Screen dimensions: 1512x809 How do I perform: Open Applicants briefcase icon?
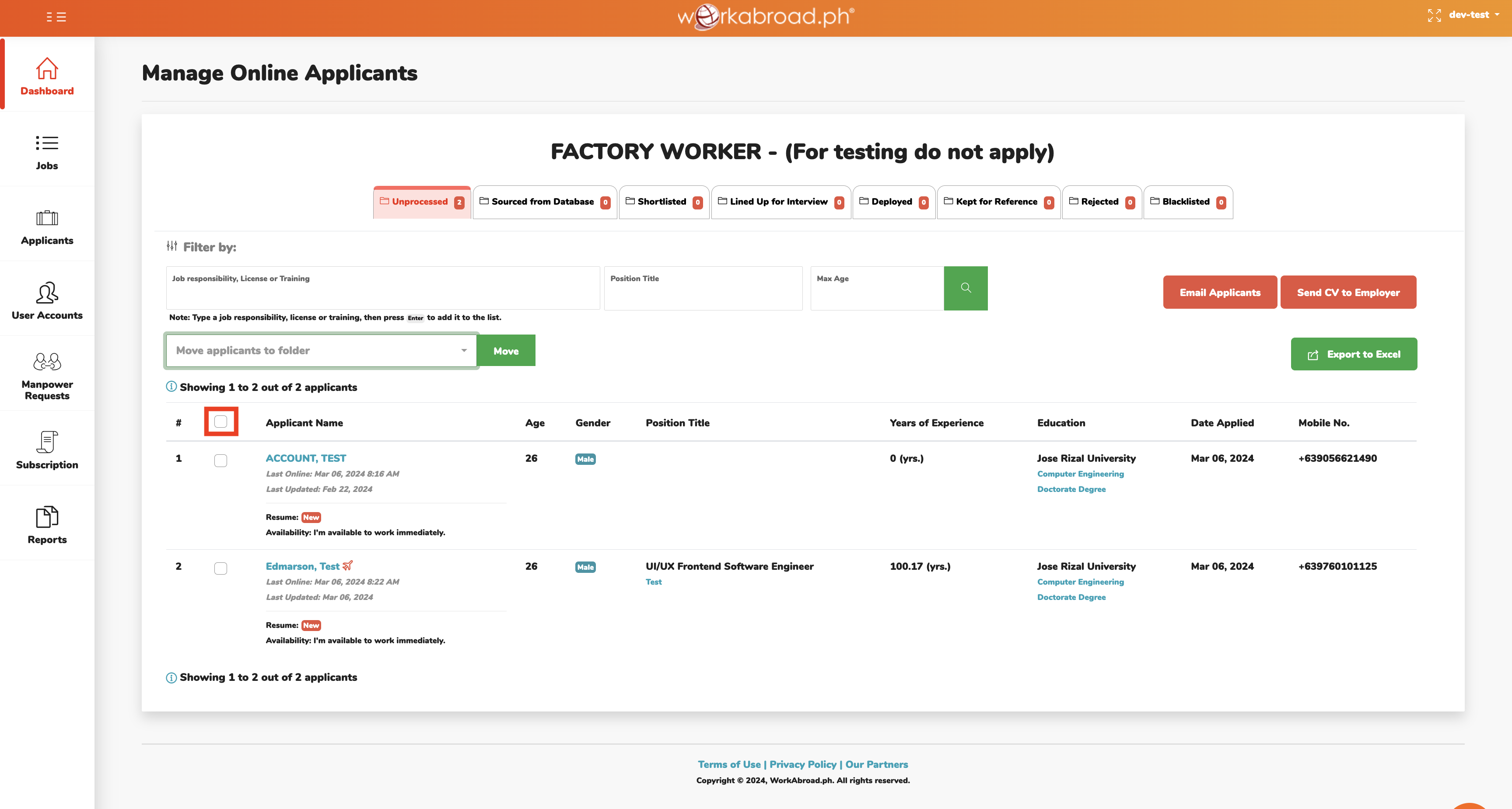click(47, 218)
